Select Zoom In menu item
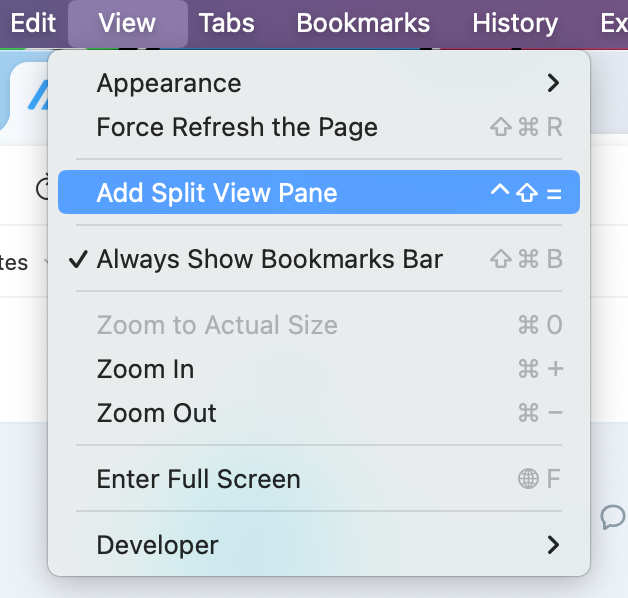The image size is (628, 598). click(x=319, y=368)
